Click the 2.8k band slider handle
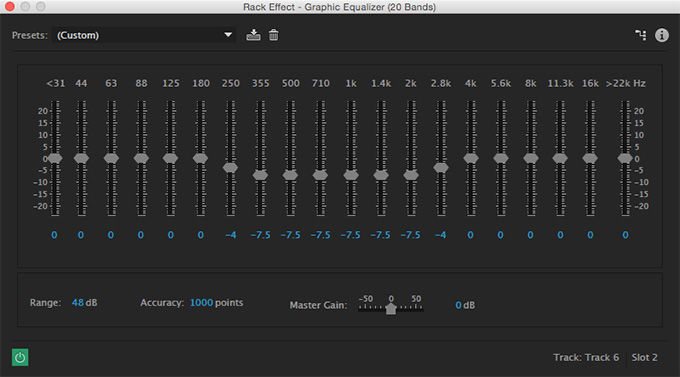680x377 pixels. (x=441, y=167)
